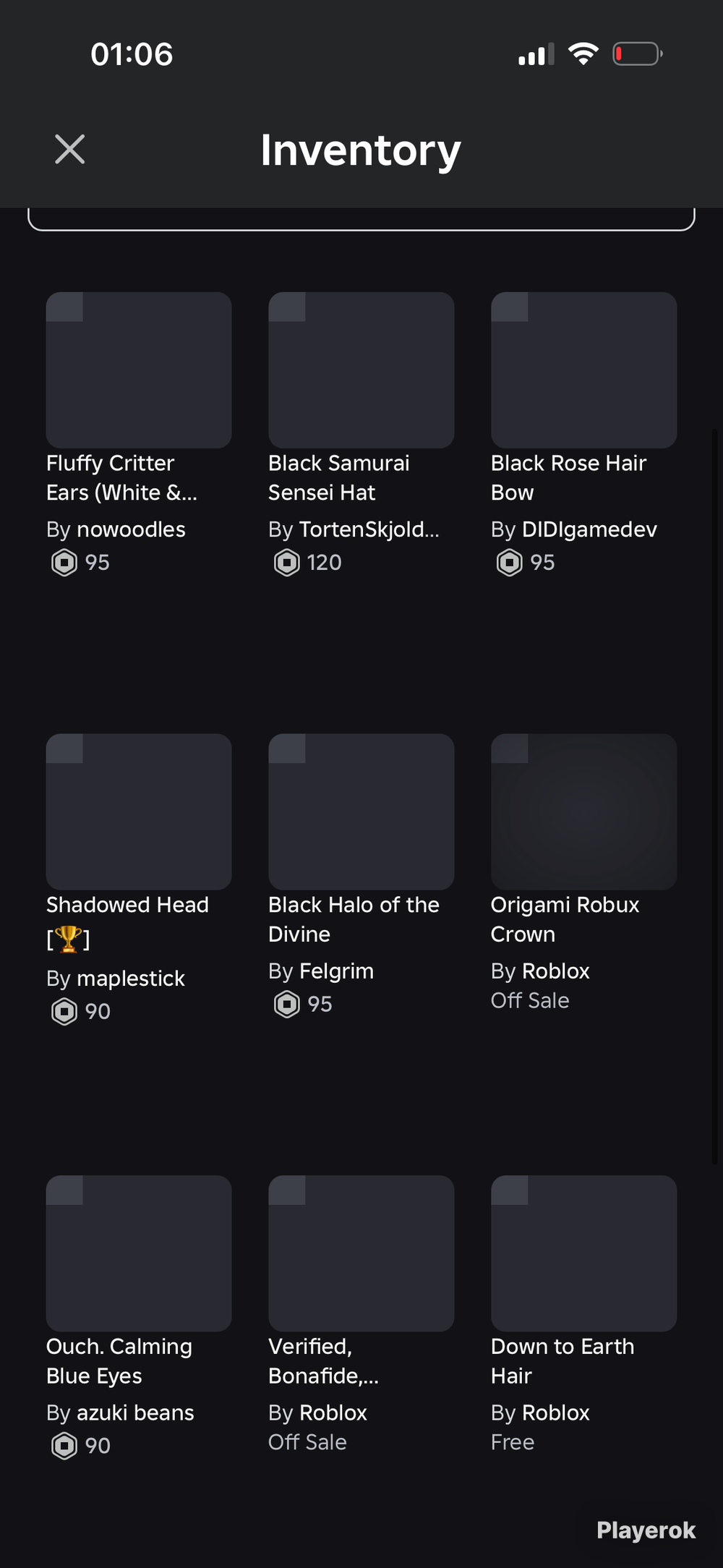The image size is (723, 1568).
Task: Tap Robux icon under Fluffy Critter Ears
Action: [x=64, y=562]
